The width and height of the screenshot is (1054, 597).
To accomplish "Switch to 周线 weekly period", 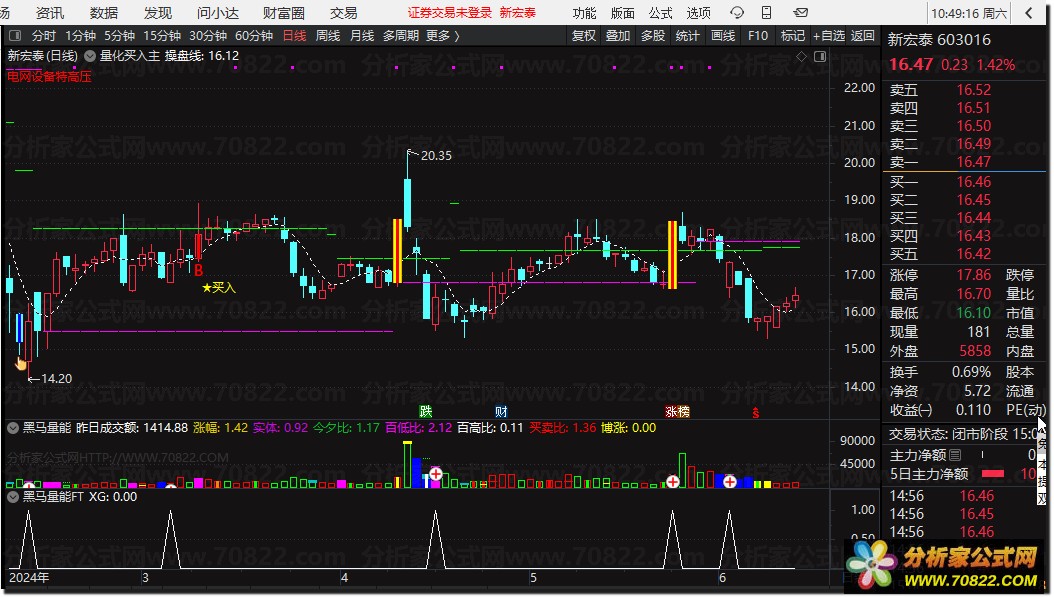I will (x=328, y=36).
